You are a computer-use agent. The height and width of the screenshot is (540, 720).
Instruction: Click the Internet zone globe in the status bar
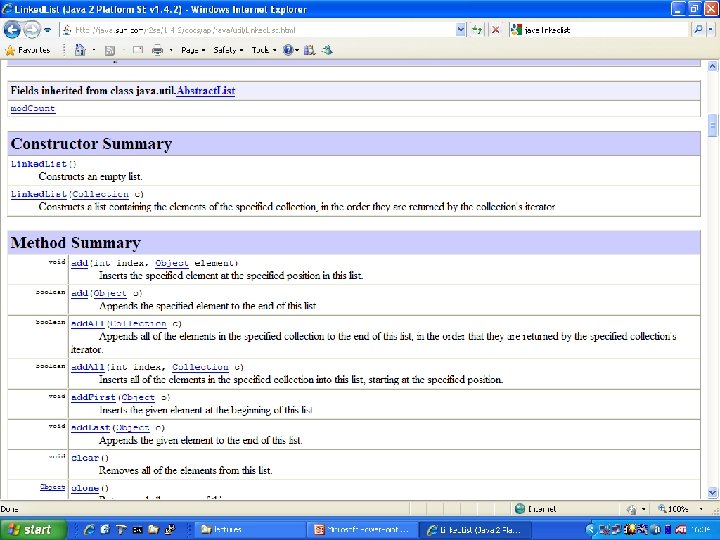pyautogui.click(x=520, y=509)
